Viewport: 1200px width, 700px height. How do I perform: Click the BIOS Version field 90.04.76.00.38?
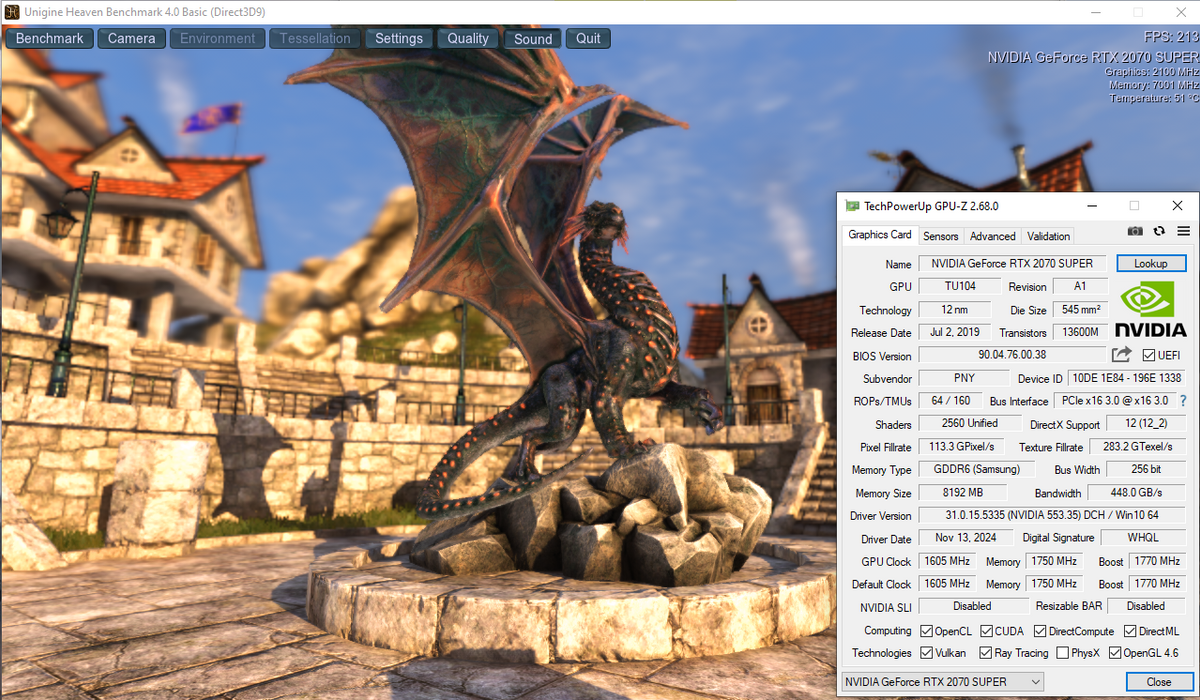click(x=1012, y=355)
